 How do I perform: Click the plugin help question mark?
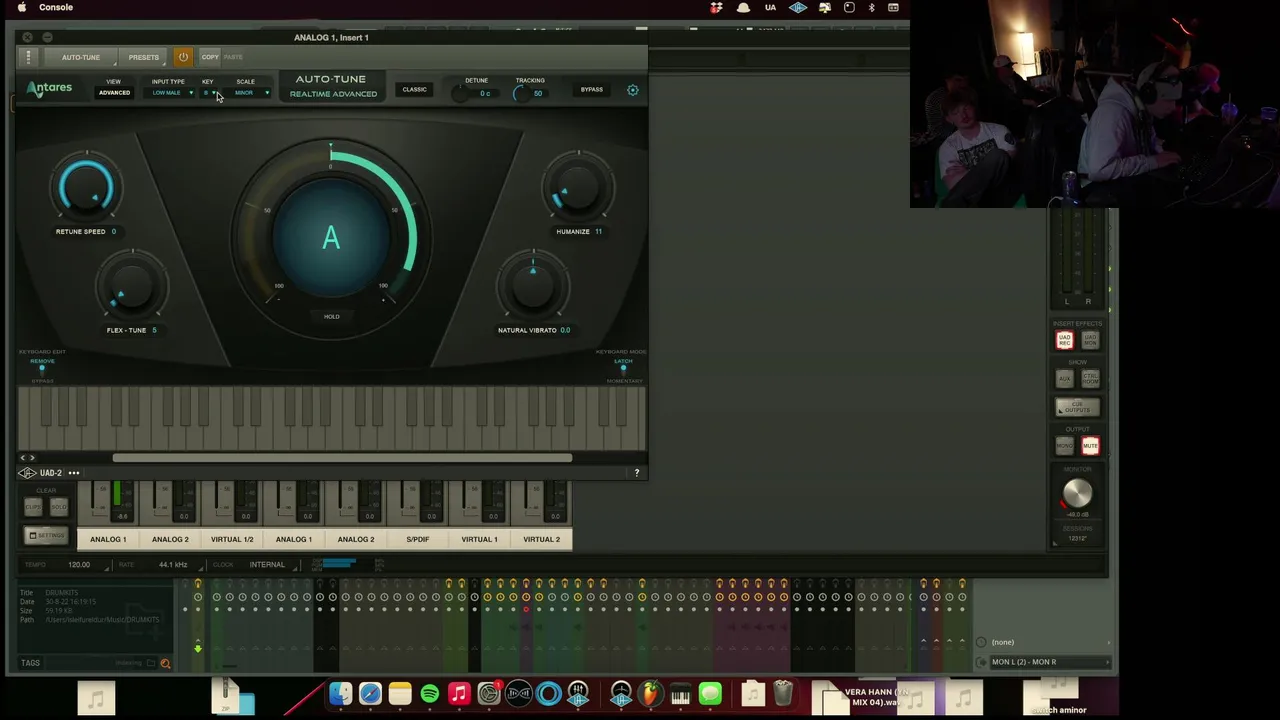pos(637,473)
